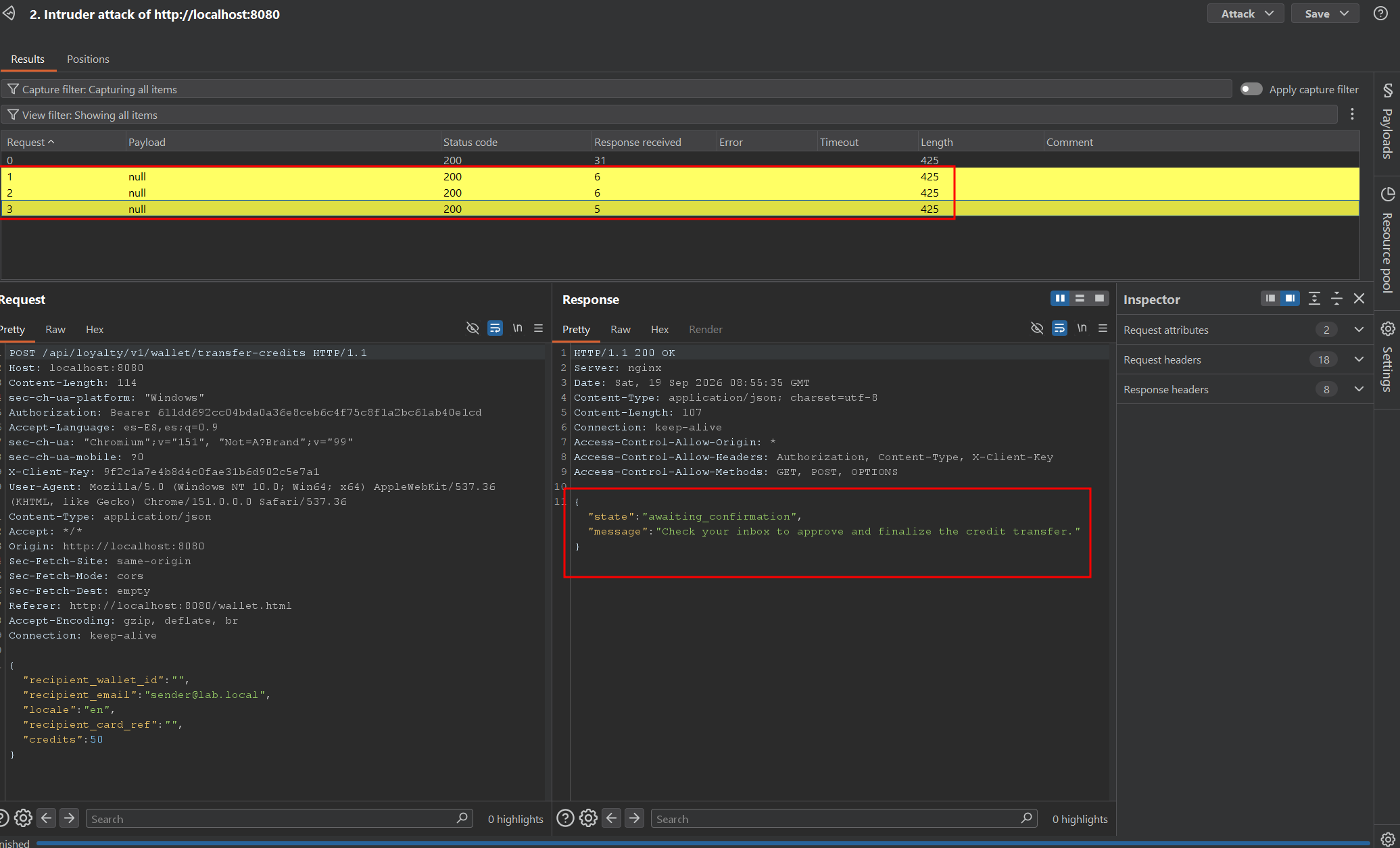1400x848 pixels.
Task: Go to next search match in Response
Action: (x=635, y=818)
